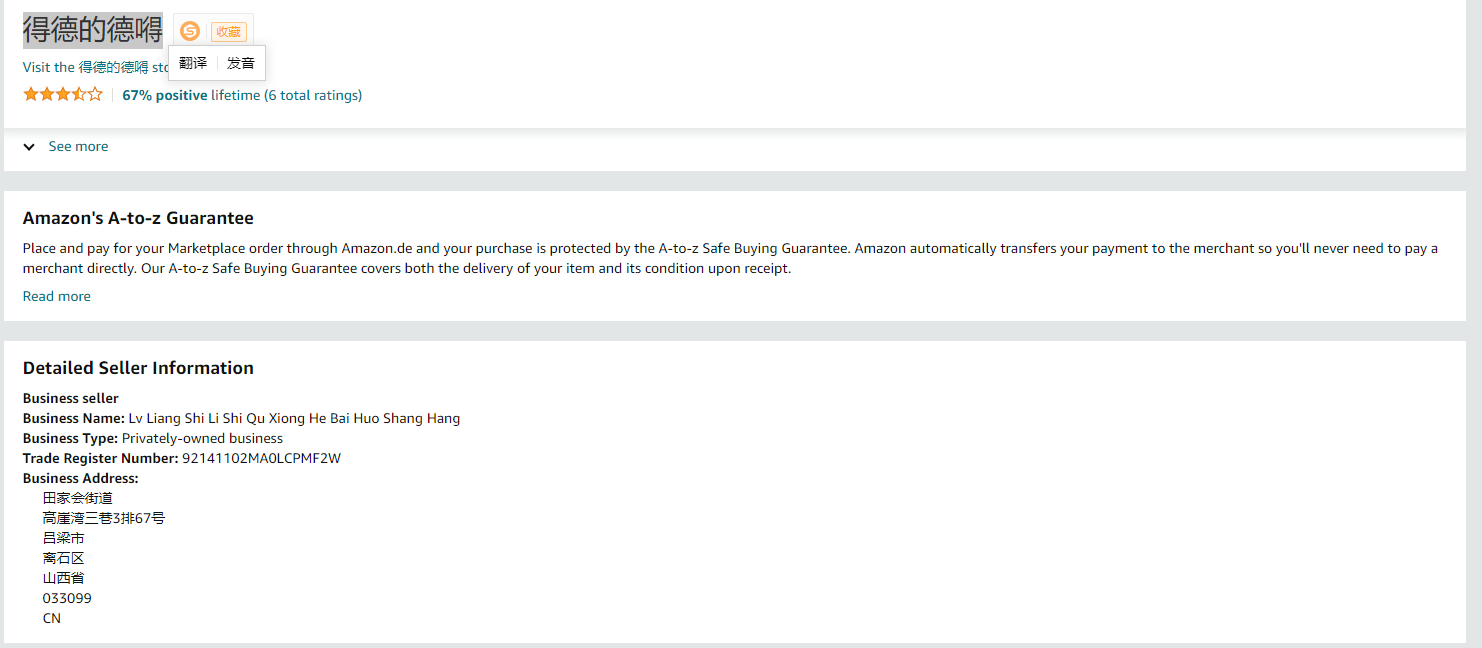The width and height of the screenshot is (1482, 648).
Task: Choose 发音 in the popup menu
Action: point(241,63)
